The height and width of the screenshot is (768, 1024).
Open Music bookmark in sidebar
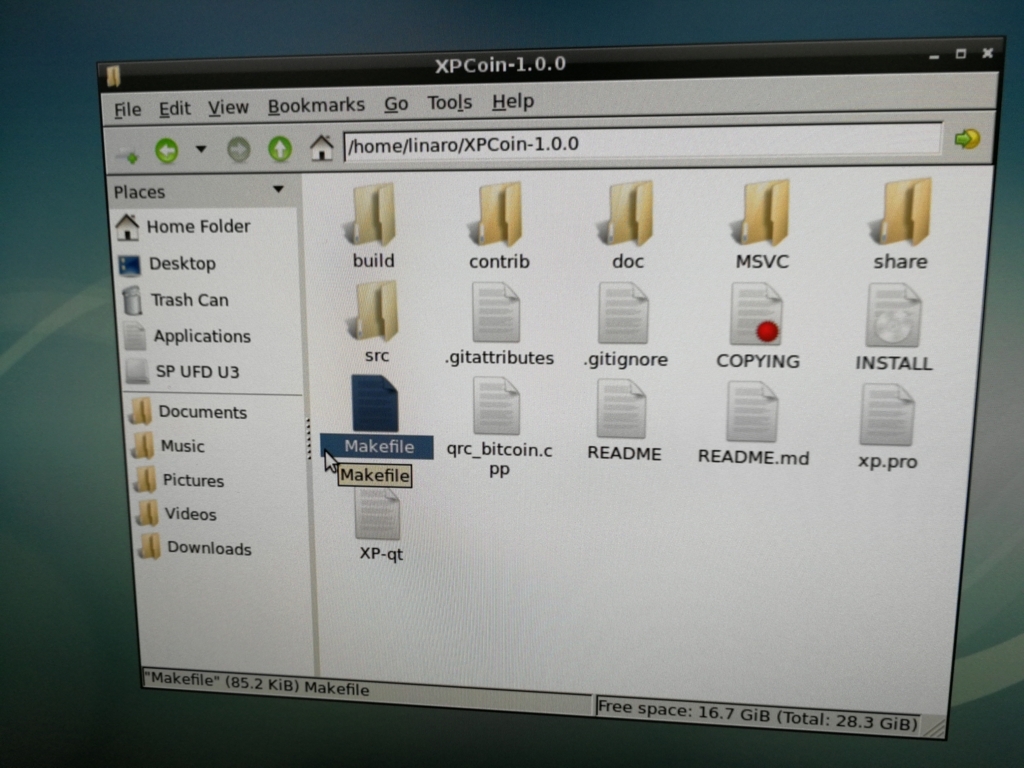pyautogui.click(x=168, y=446)
